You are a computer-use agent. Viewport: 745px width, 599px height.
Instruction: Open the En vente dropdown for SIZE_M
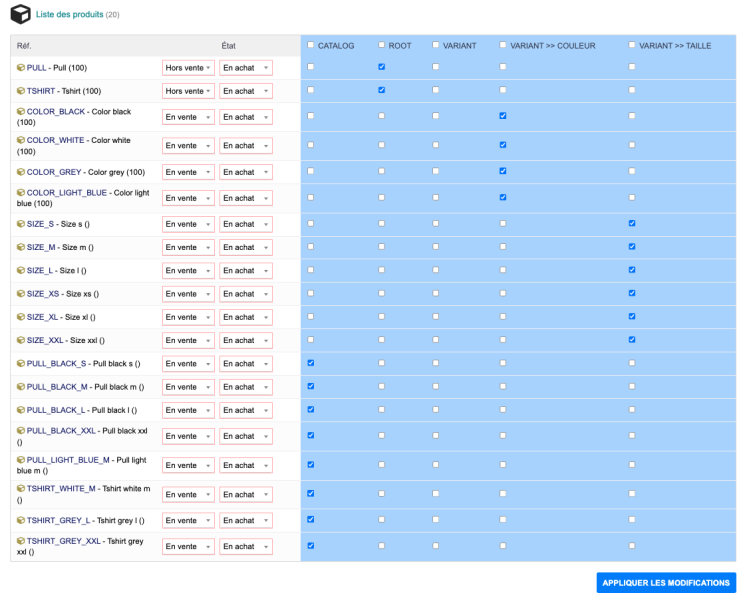point(188,247)
